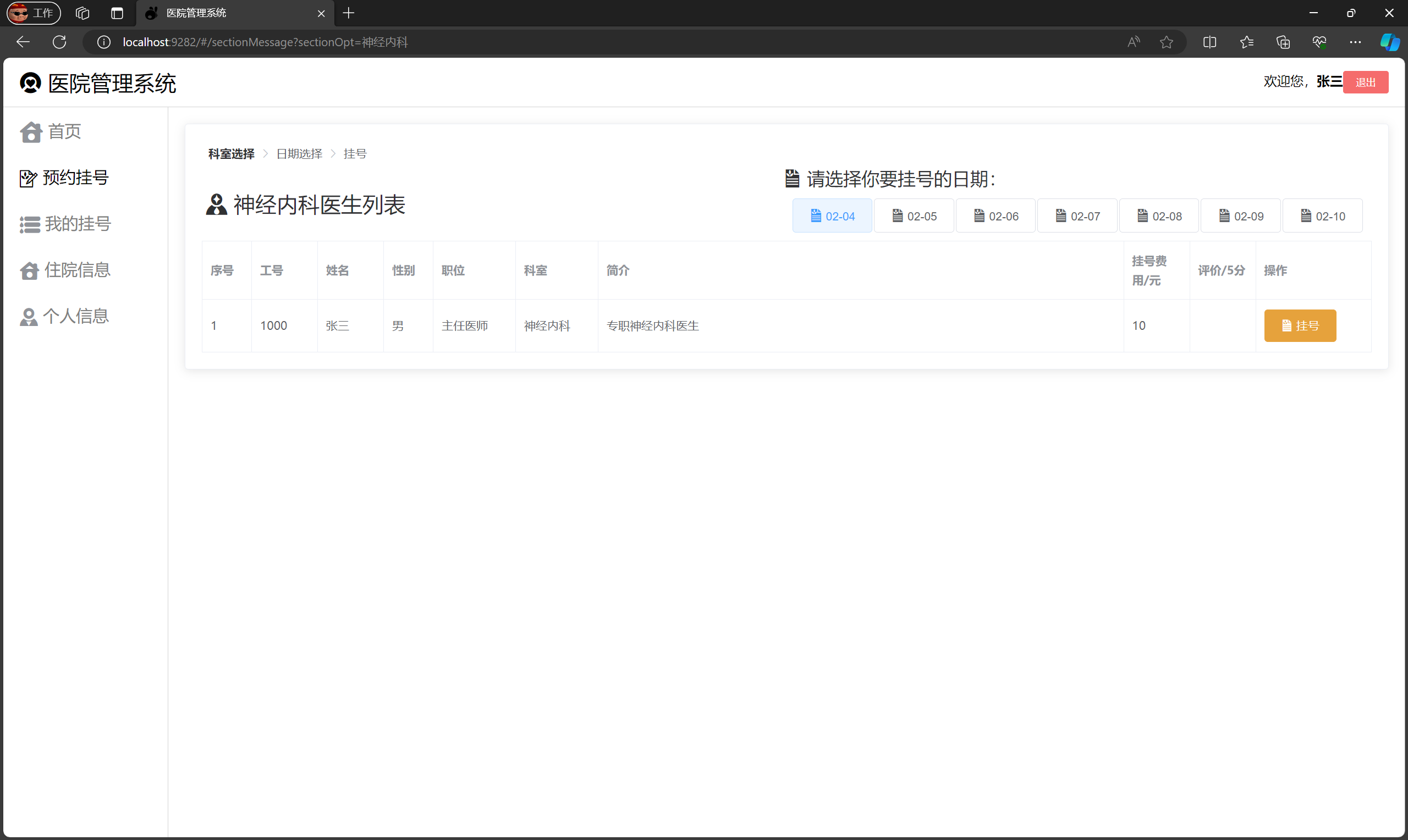Click the red 退出 logout button
The height and width of the screenshot is (840, 1408).
[1365, 82]
